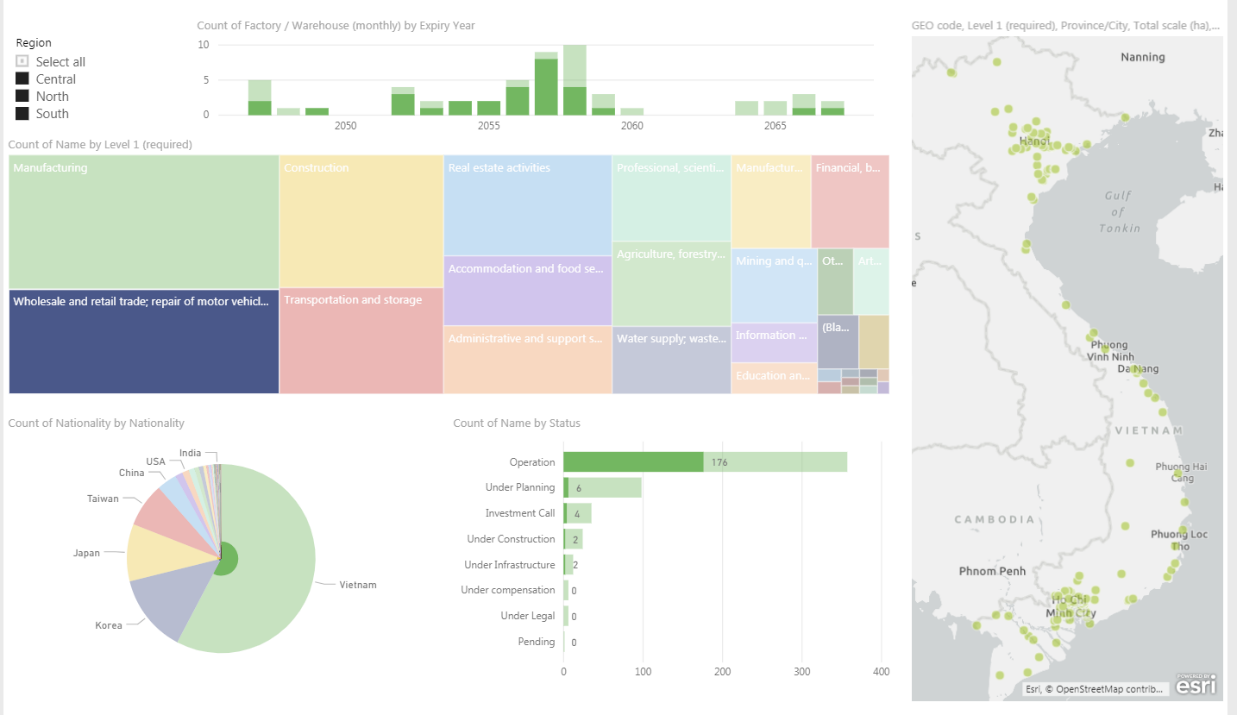Select the Manufacturing treemap tile

pos(143,222)
